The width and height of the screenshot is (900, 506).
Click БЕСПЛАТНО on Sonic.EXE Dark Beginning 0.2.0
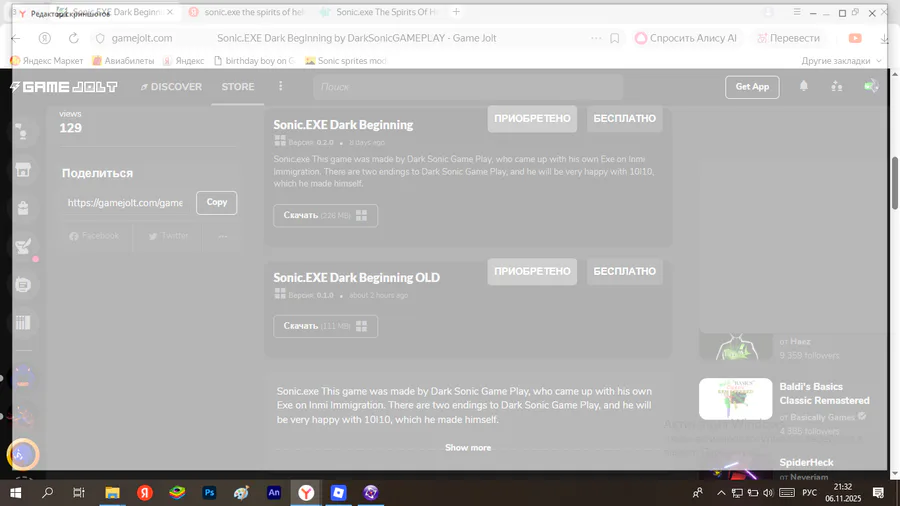click(x=624, y=118)
